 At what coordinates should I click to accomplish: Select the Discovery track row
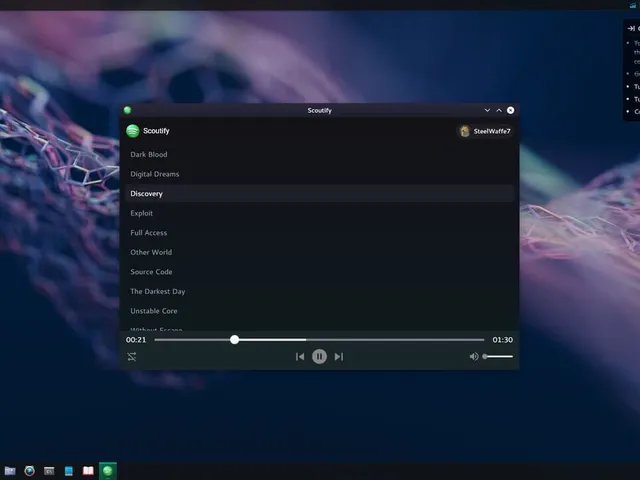[x=320, y=193]
